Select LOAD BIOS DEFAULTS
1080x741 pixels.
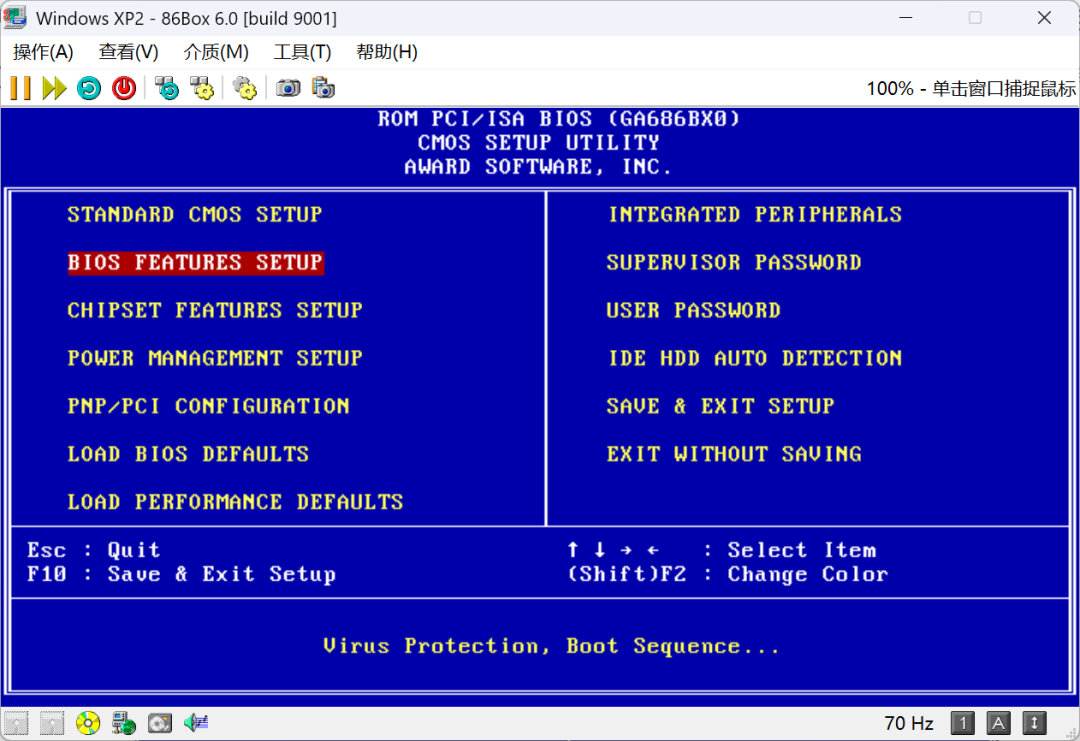point(188,455)
